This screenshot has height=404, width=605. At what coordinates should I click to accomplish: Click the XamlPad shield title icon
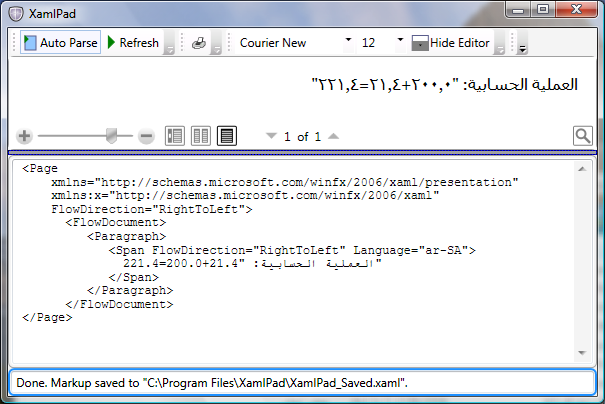pyautogui.click(x=16, y=14)
